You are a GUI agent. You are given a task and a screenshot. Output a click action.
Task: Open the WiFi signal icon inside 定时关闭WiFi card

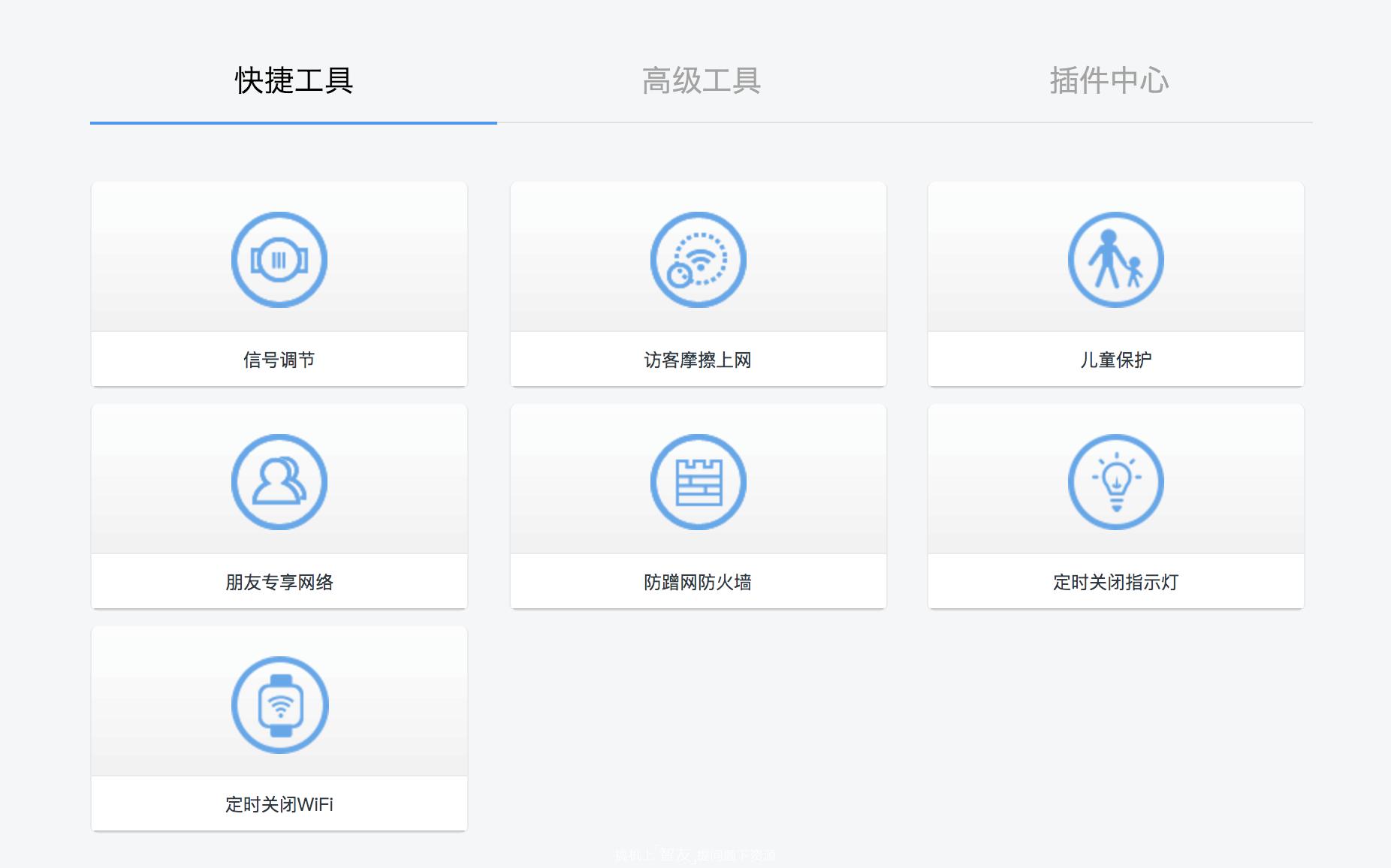pyautogui.click(x=279, y=706)
